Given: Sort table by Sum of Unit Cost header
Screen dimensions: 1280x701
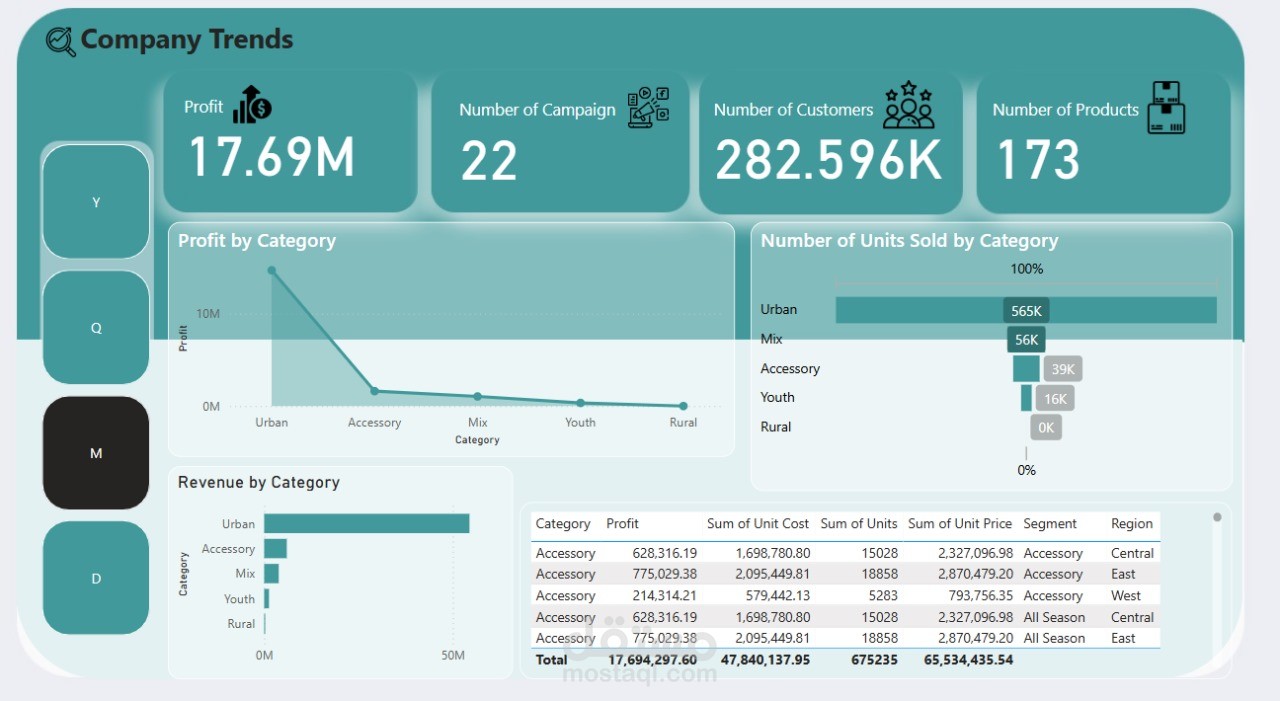Looking at the screenshot, I should pos(758,524).
